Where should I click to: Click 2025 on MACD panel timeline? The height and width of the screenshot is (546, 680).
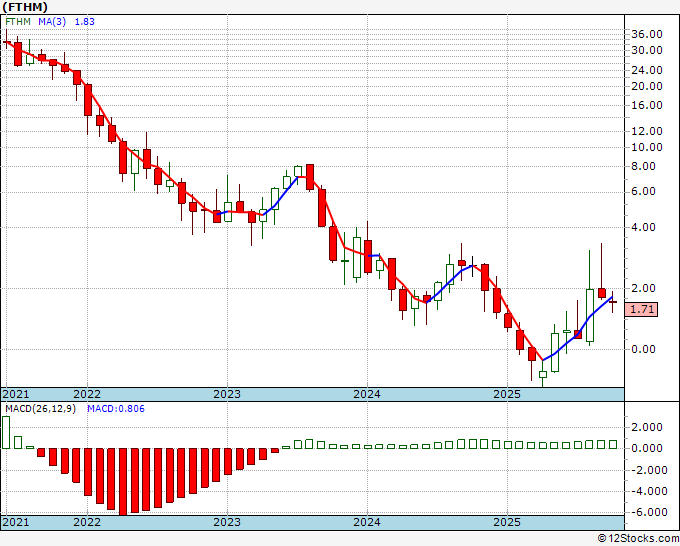coord(507,522)
